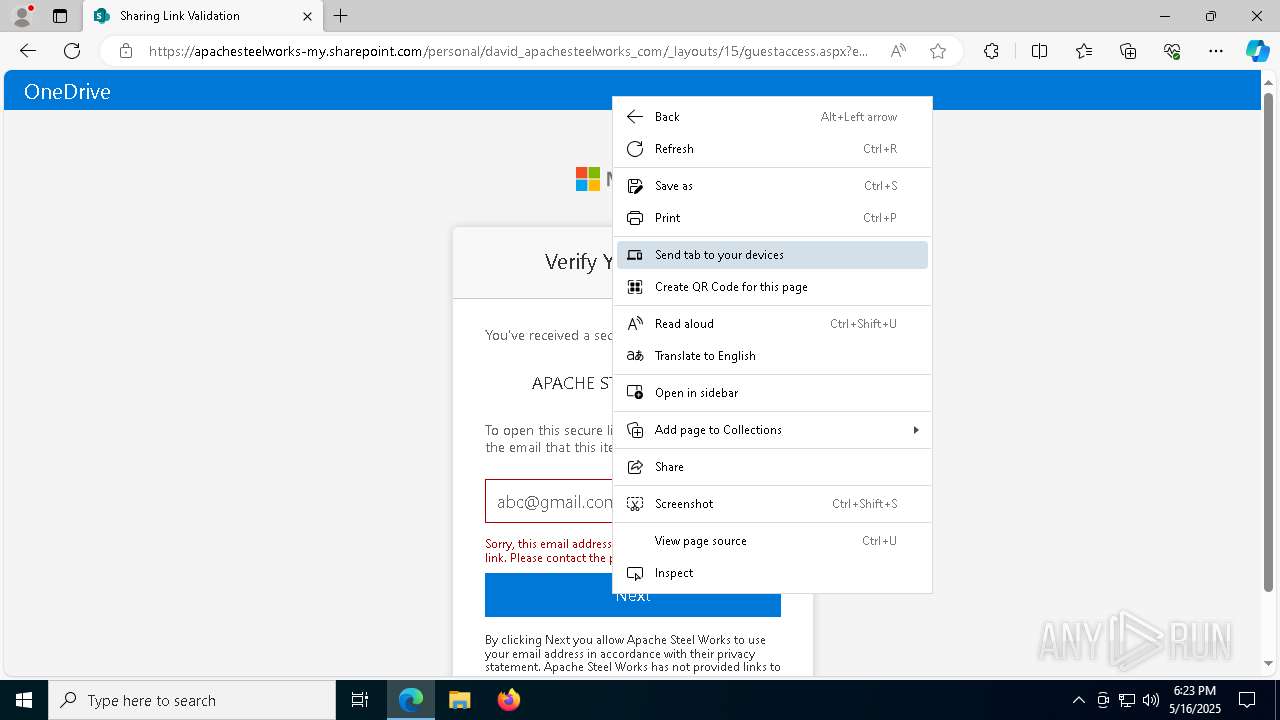Choose Read aloud in context menu
Screen dimensions: 1280x720
click(x=772, y=324)
